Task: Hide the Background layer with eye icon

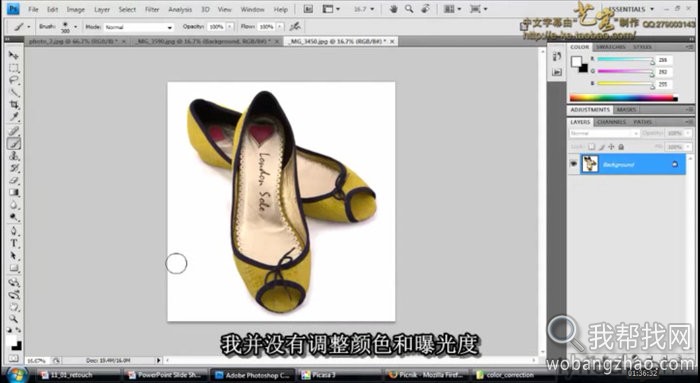Action: [573, 164]
